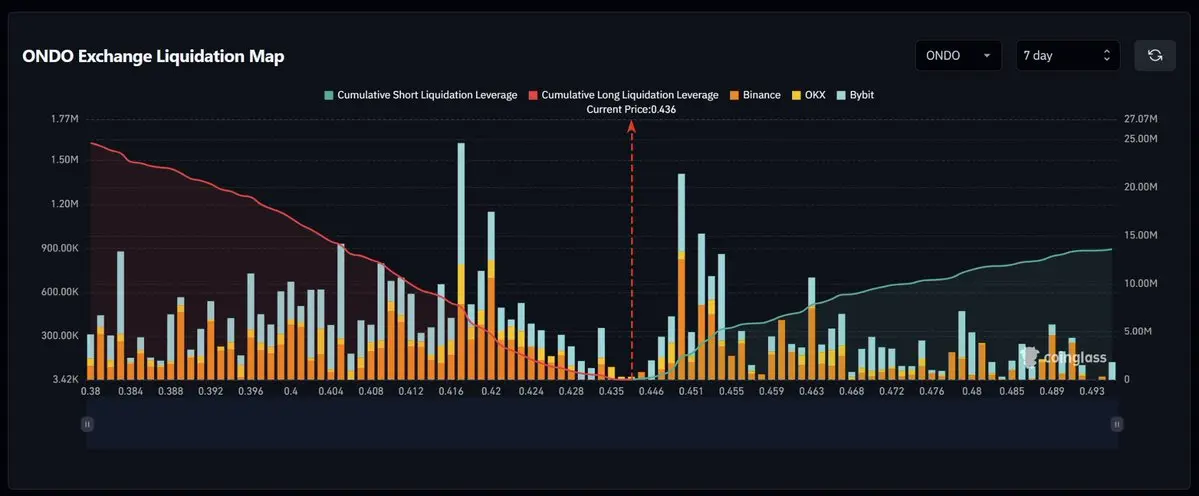Toggle the OKX legend series
This screenshot has width=1199, height=496.
click(808, 95)
